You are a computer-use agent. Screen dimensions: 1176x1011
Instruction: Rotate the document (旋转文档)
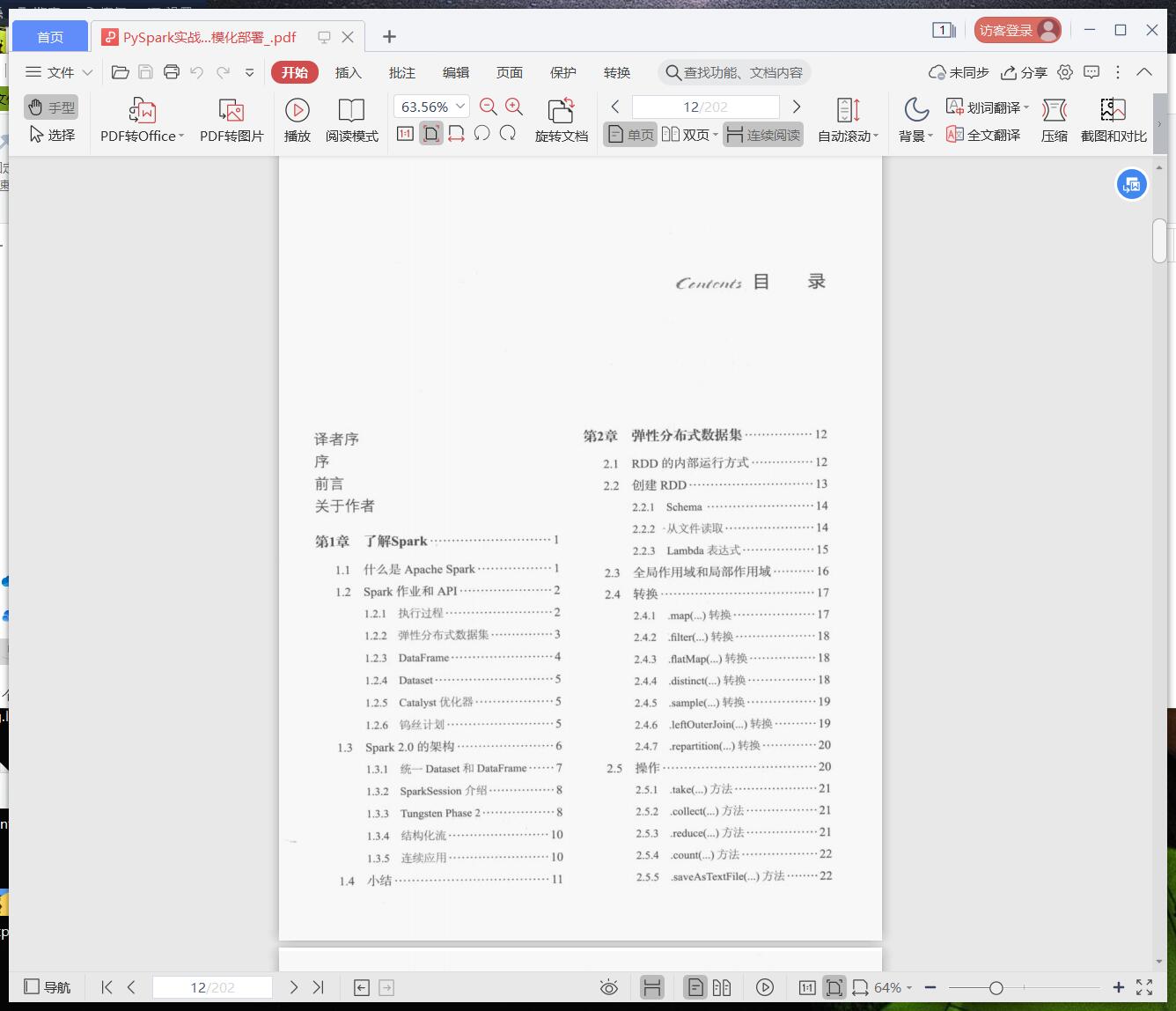[562, 121]
